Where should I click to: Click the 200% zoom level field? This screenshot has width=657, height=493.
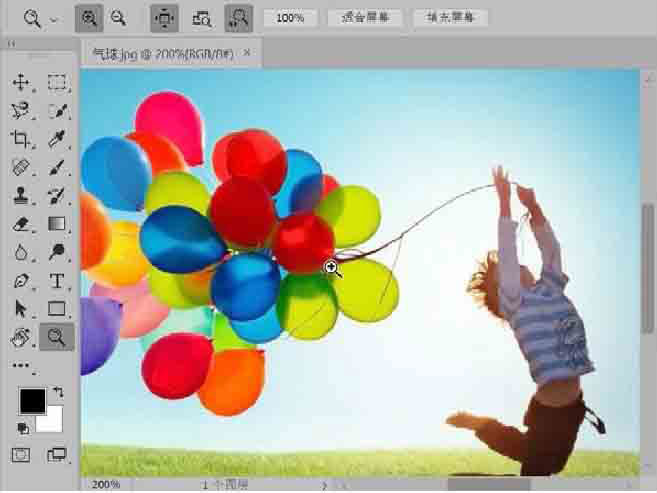coord(106,485)
